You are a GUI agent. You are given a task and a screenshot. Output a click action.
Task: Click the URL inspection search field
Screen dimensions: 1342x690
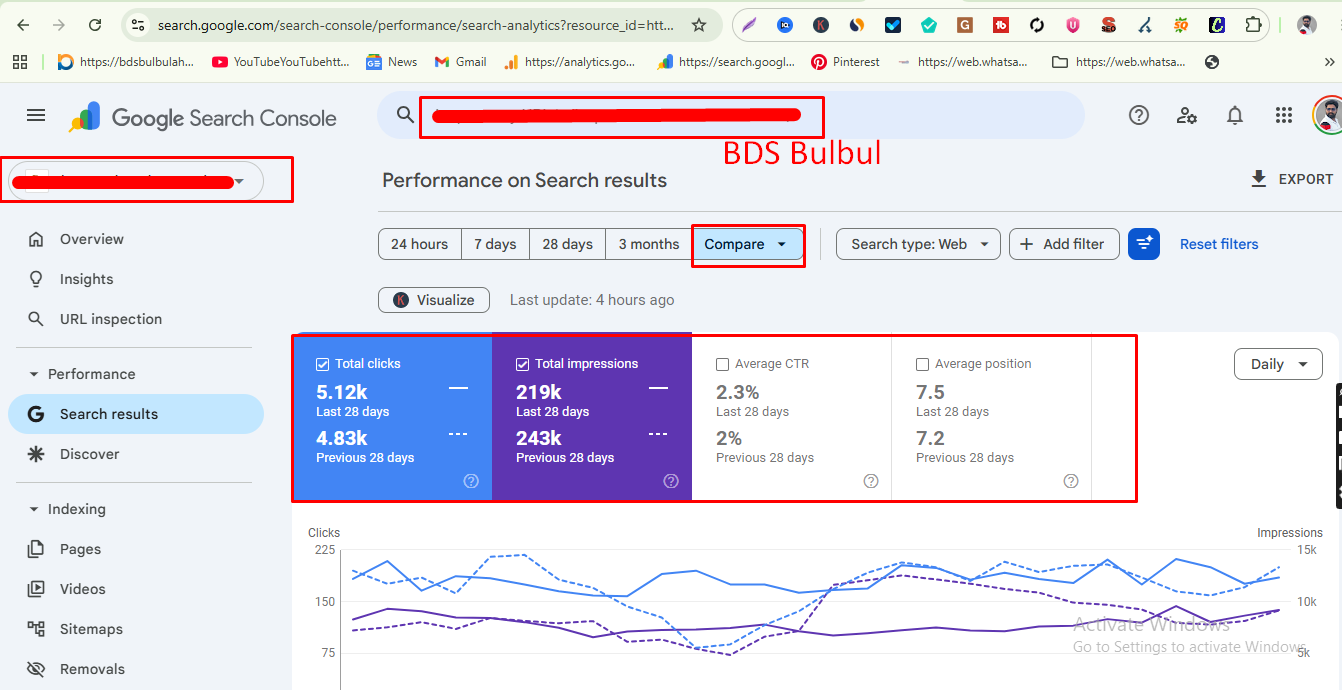[730, 116]
